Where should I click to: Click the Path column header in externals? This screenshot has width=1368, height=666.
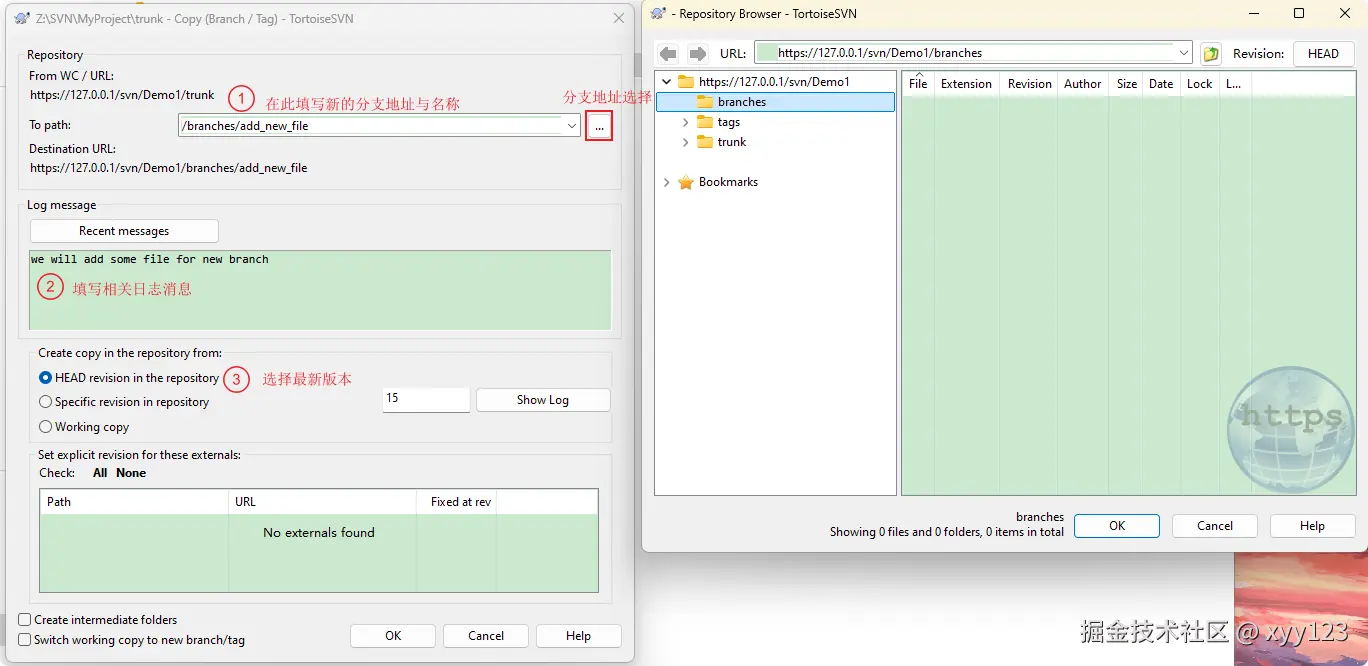click(134, 502)
